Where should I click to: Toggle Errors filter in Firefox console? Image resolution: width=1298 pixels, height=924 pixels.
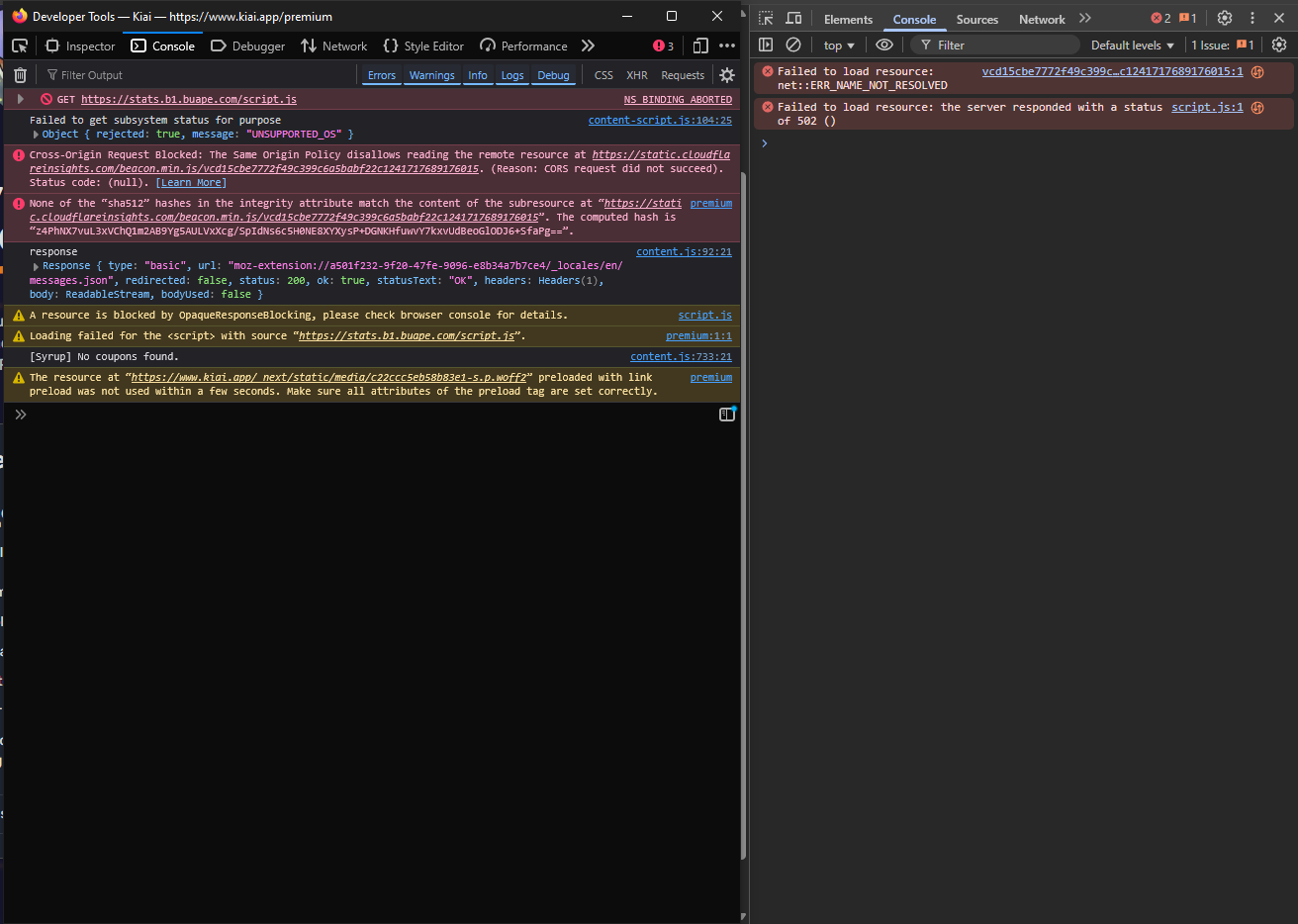pos(382,75)
